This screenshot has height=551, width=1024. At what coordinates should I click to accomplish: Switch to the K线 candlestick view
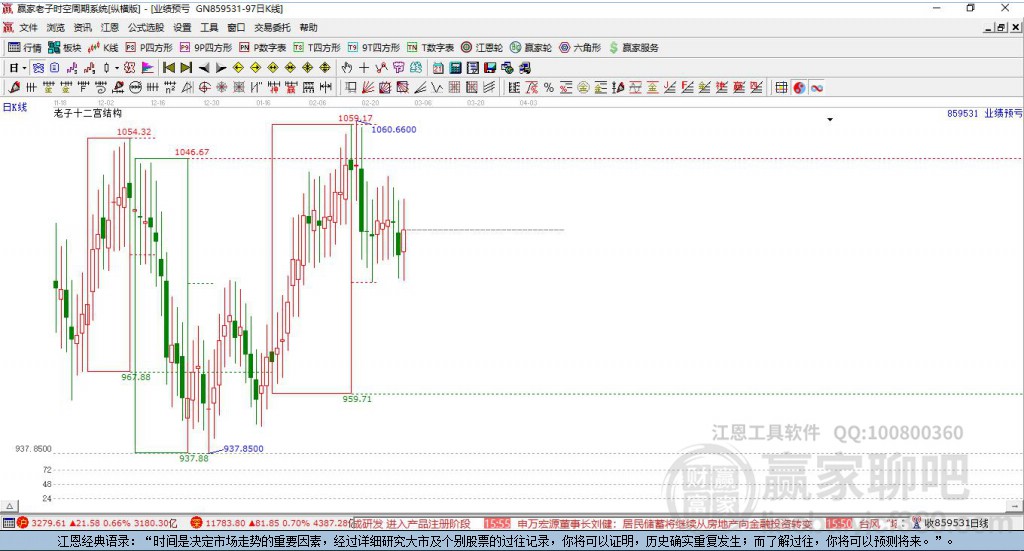(x=103, y=48)
